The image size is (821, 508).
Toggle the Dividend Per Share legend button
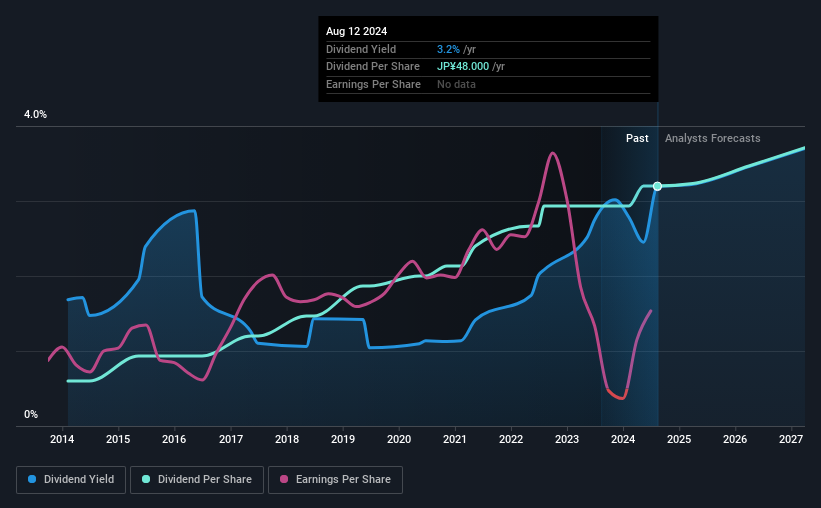pyautogui.click(x=197, y=480)
